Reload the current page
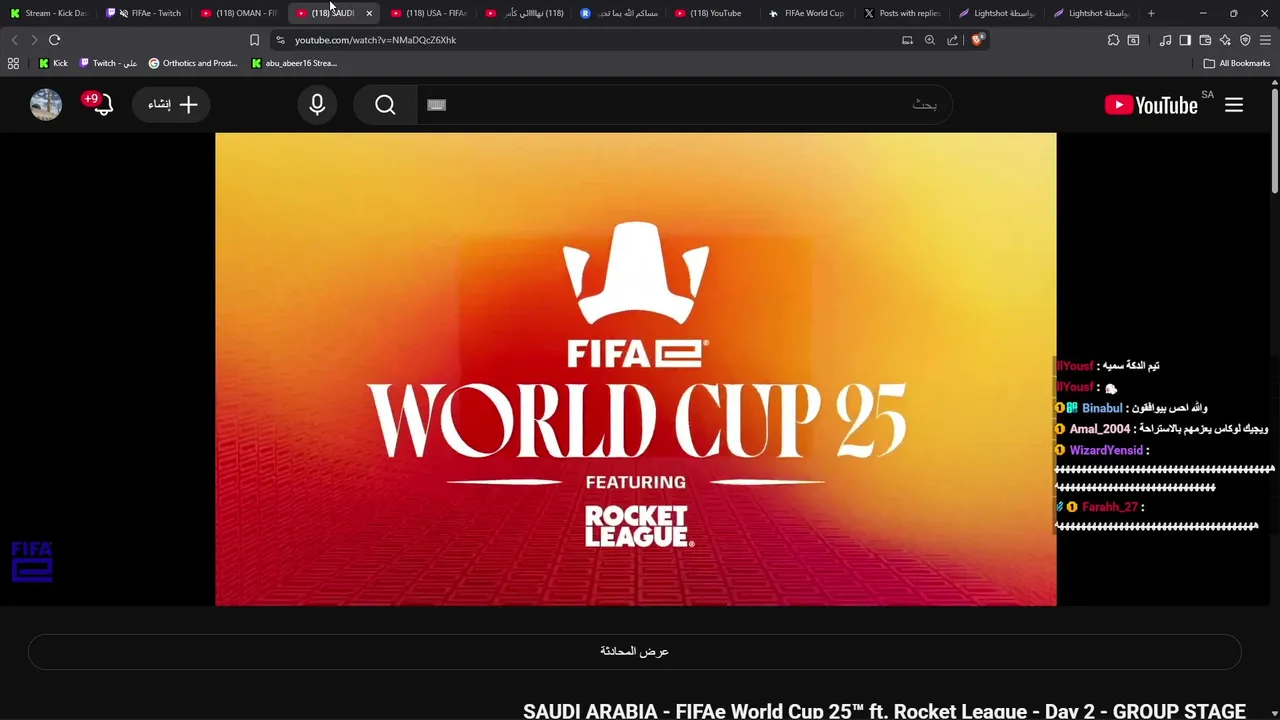 click(x=54, y=40)
